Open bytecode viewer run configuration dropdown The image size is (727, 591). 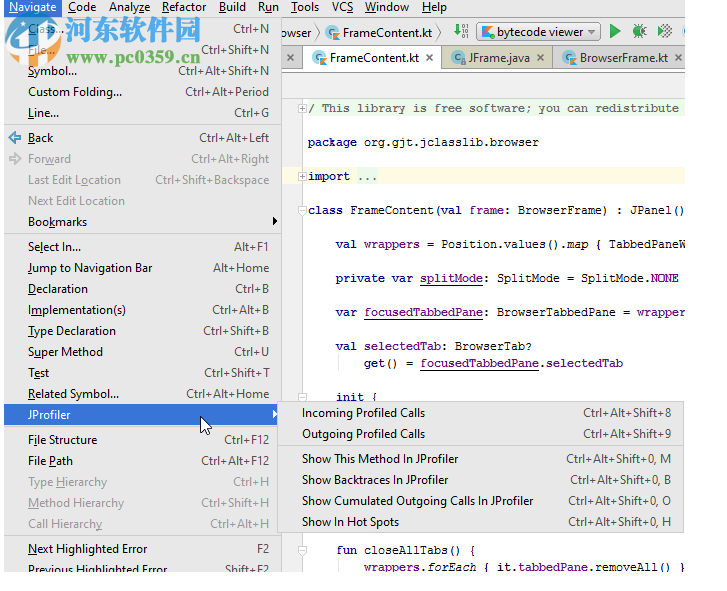[x=538, y=32]
